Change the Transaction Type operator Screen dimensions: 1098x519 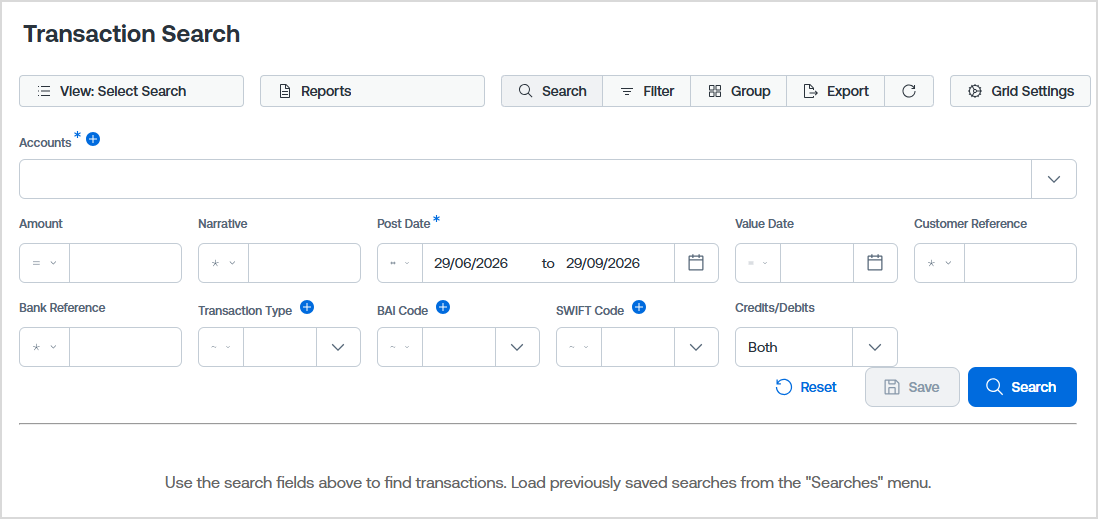click(221, 347)
